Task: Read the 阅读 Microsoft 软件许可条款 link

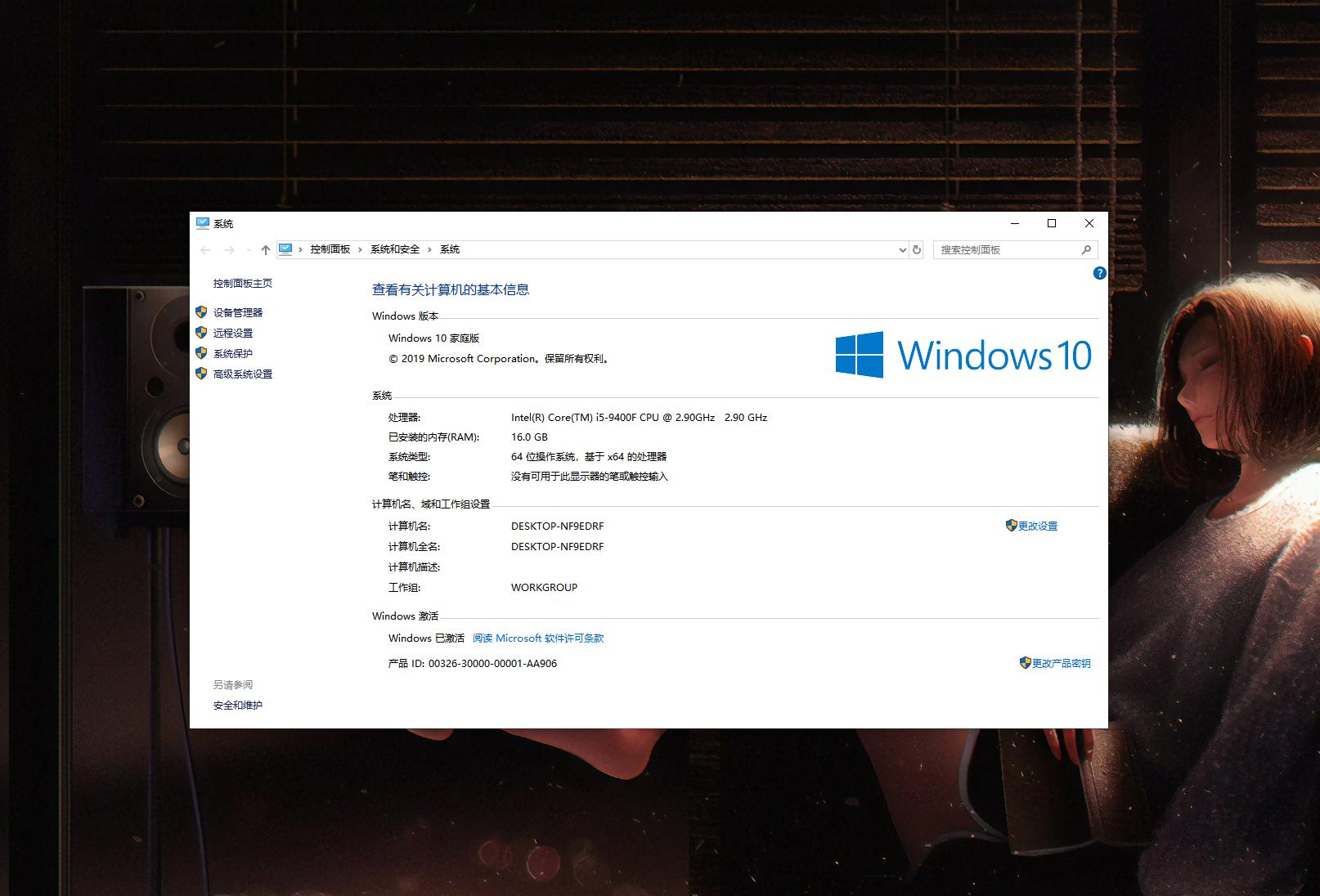Action: coord(538,638)
